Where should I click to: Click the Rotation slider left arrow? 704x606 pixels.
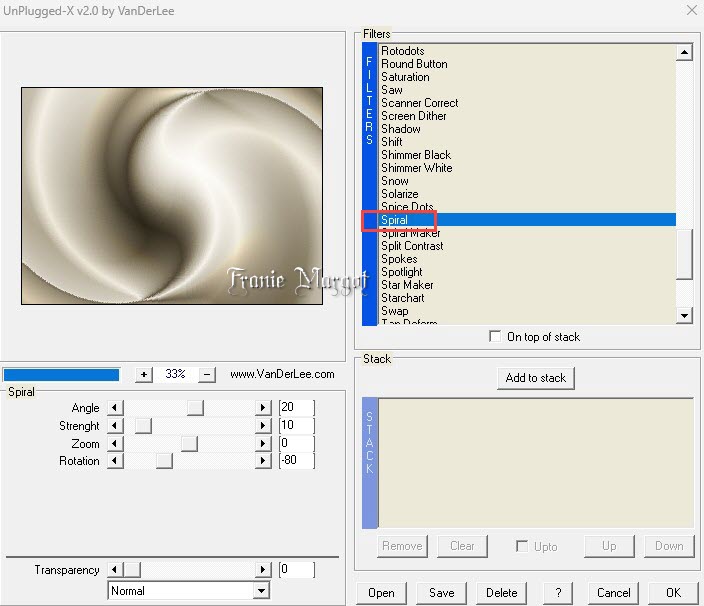[115, 461]
